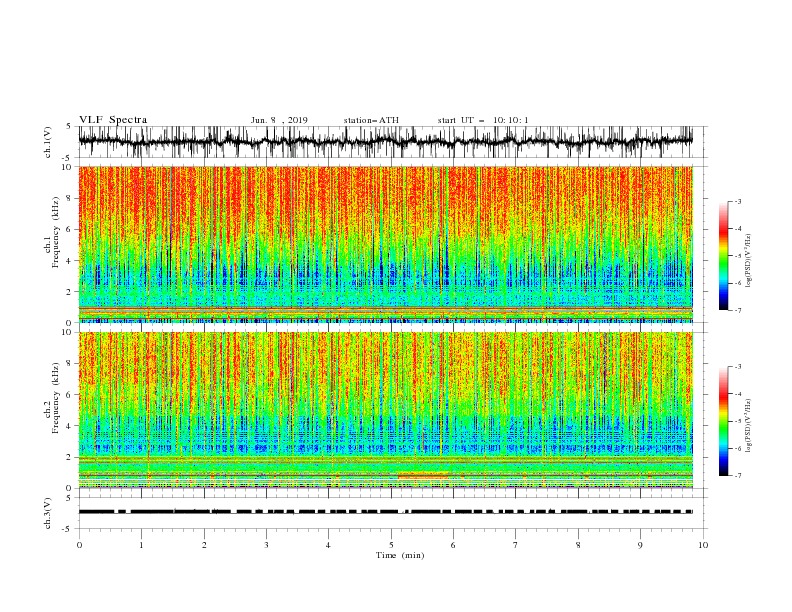Click the "Time (min)" axis label
Image resolution: width=792 pixels, height=612 pixels.
pos(400,555)
